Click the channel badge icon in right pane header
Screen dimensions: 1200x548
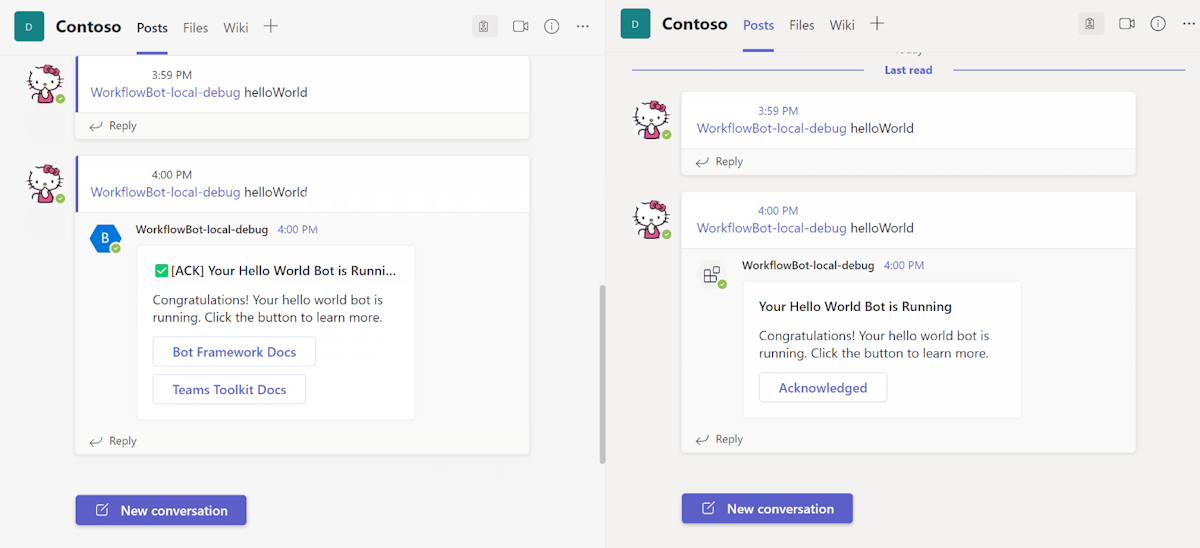coord(1091,24)
